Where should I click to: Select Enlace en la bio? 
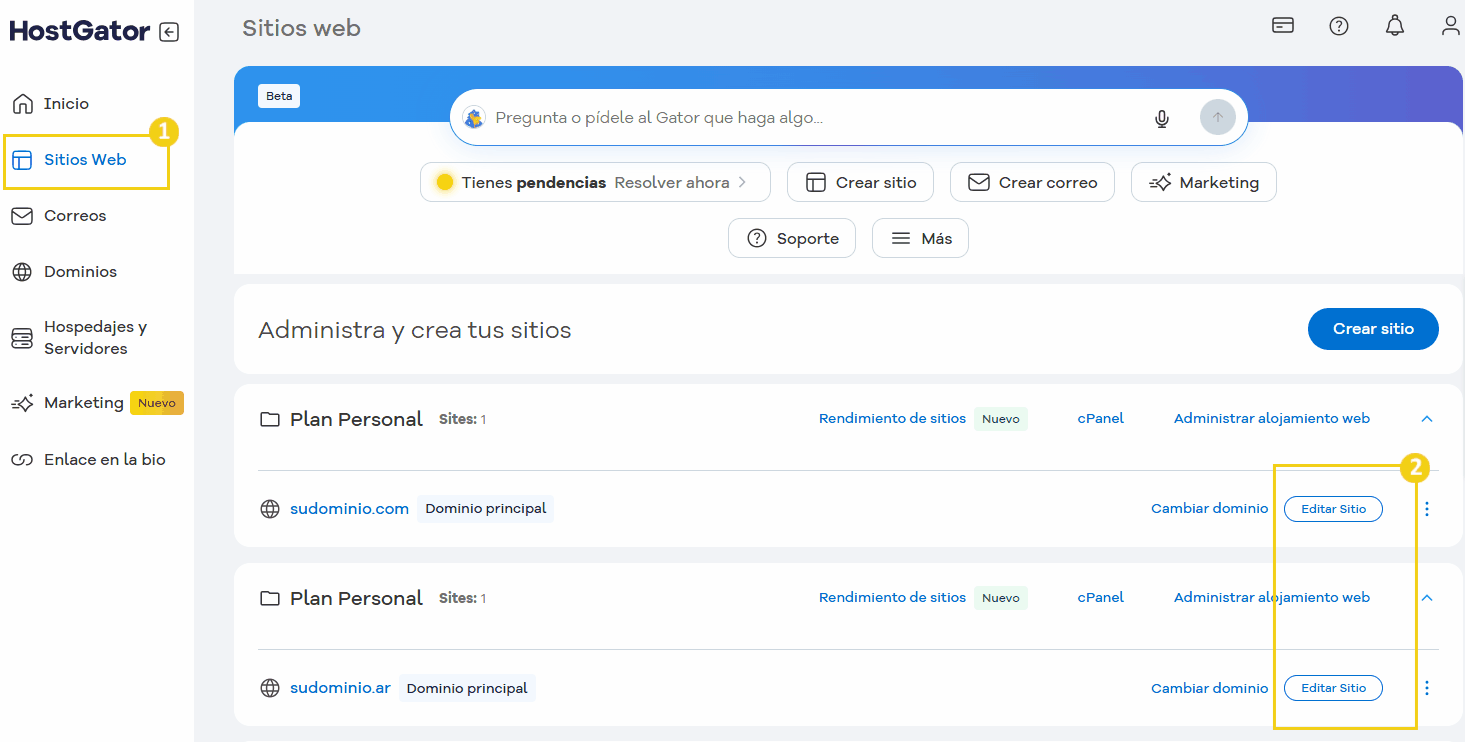(105, 459)
